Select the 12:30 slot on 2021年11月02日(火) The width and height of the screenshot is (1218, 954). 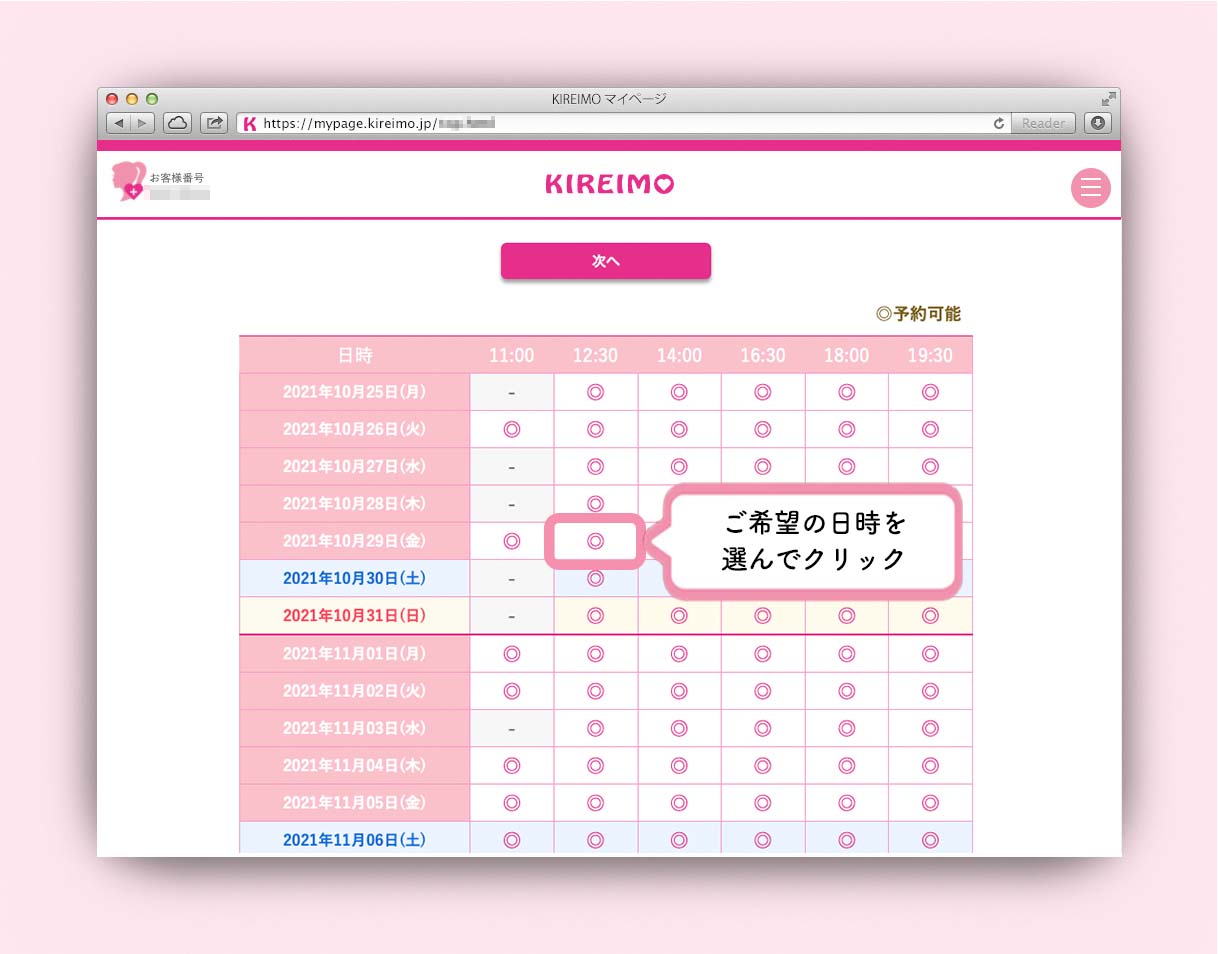pos(596,691)
